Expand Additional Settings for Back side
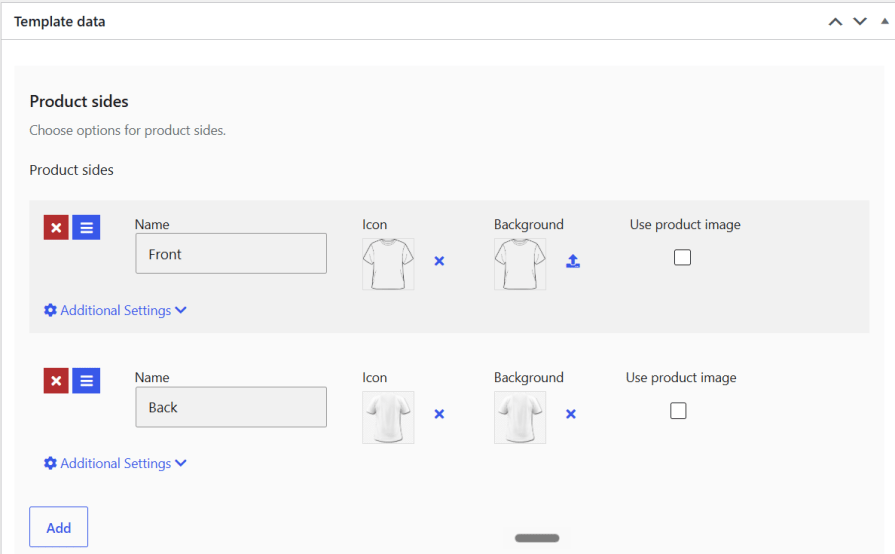Image resolution: width=895 pixels, height=554 pixels. pyautogui.click(x=115, y=463)
